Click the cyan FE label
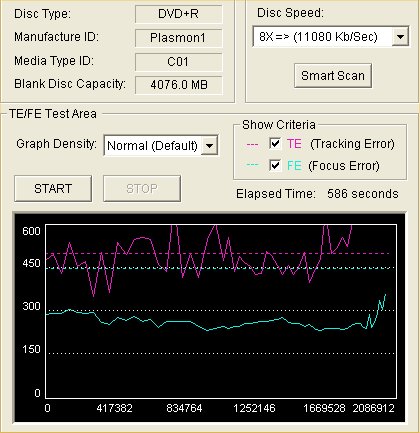 [294, 165]
